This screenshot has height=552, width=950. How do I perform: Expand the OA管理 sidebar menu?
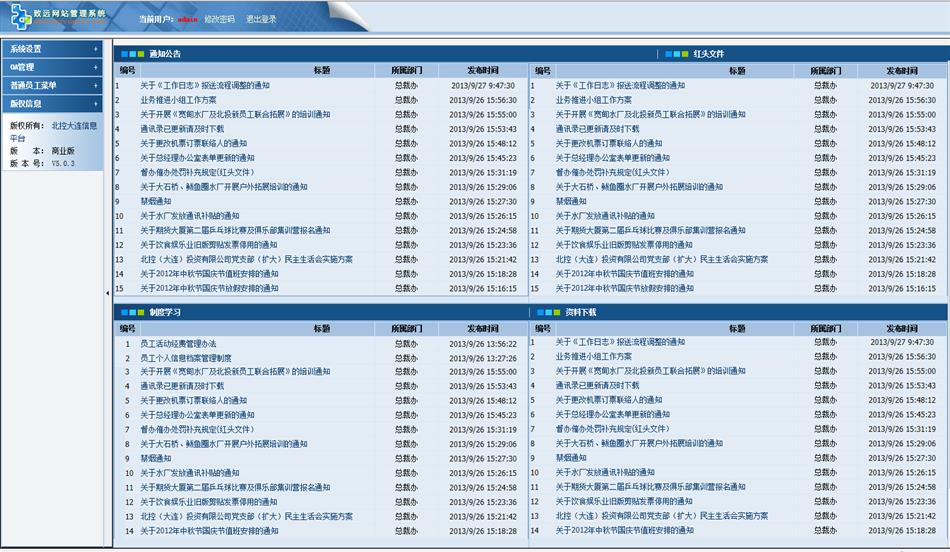[x=51, y=67]
